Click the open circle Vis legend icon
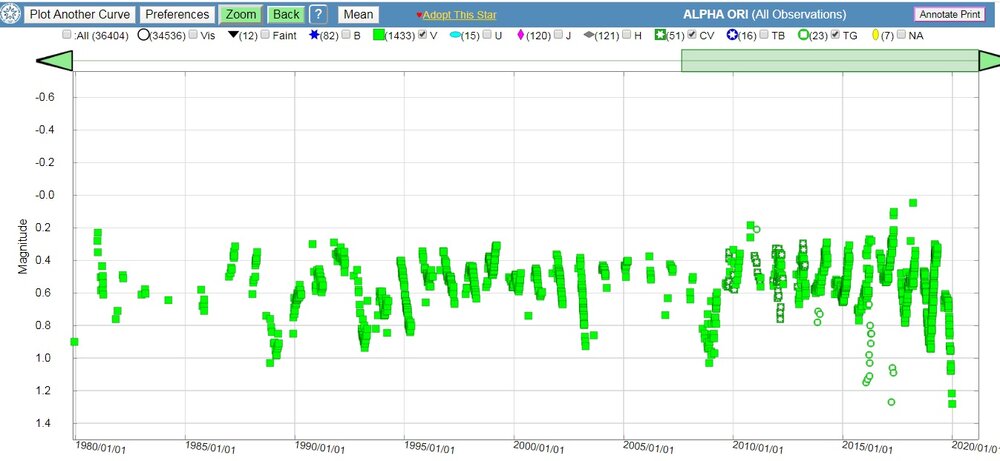Image resolution: width=1000 pixels, height=461 pixels. (144, 35)
